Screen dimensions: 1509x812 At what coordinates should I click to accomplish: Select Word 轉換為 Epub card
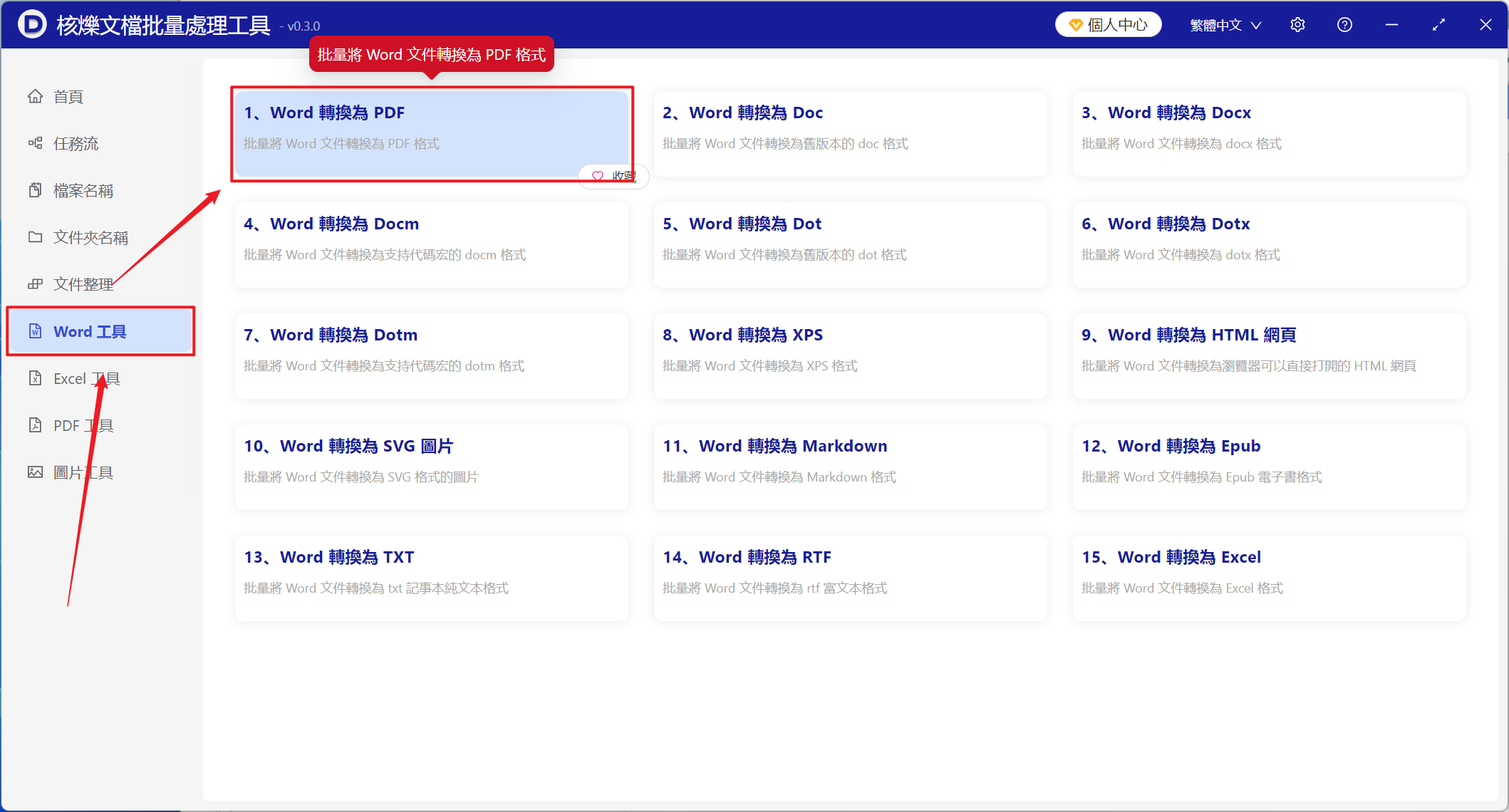click(1270, 467)
